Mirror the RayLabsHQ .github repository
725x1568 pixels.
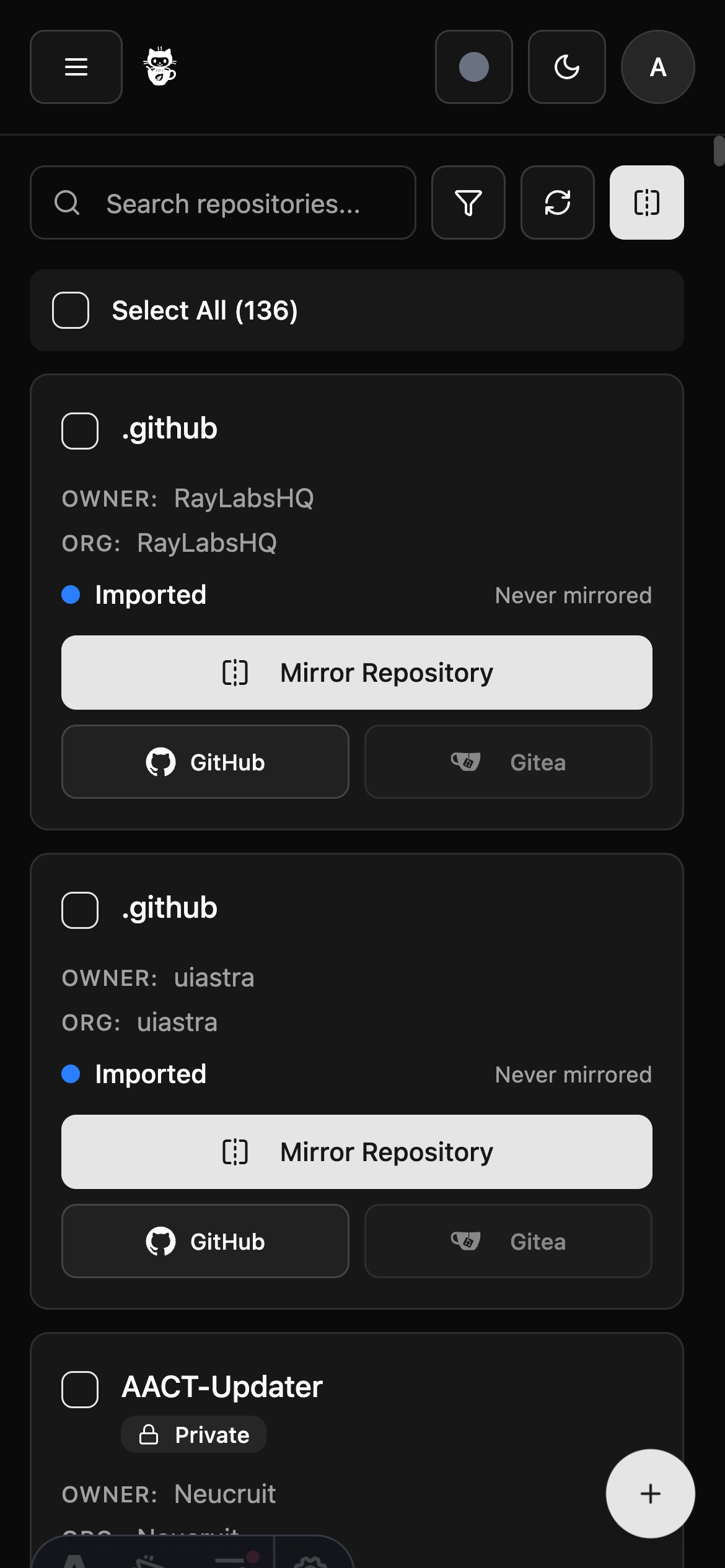point(356,672)
